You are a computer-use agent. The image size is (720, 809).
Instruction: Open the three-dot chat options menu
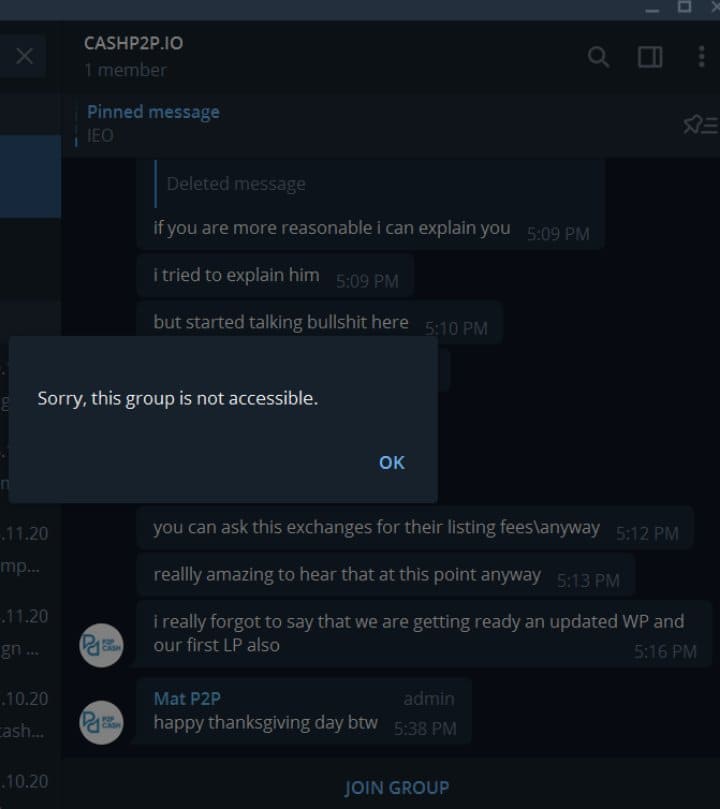(701, 57)
